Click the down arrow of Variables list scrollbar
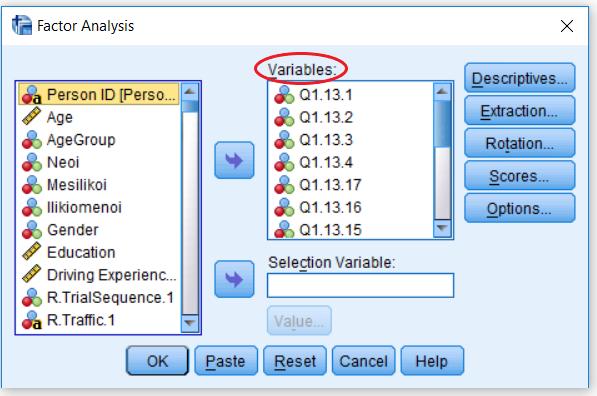Image resolution: width=597 pixels, height=396 pixels. click(442, 228)
